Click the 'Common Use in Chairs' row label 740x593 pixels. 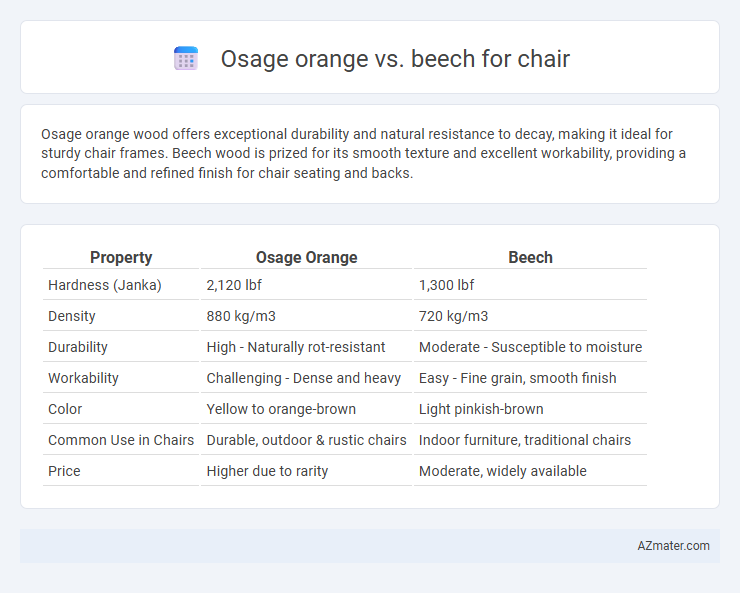(x=121, y=440)
